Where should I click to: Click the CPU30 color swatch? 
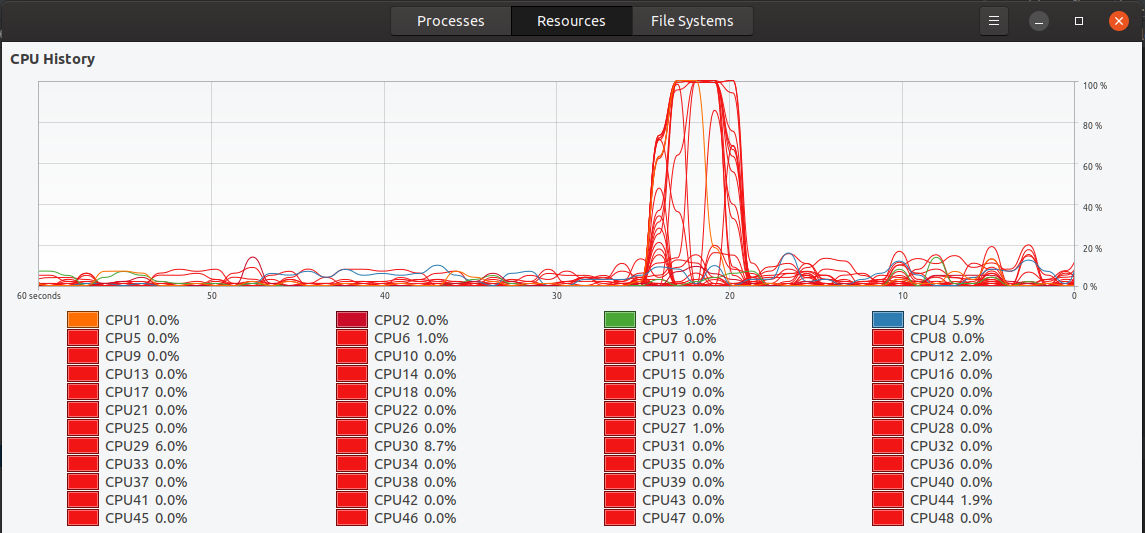tap(352, 446)
